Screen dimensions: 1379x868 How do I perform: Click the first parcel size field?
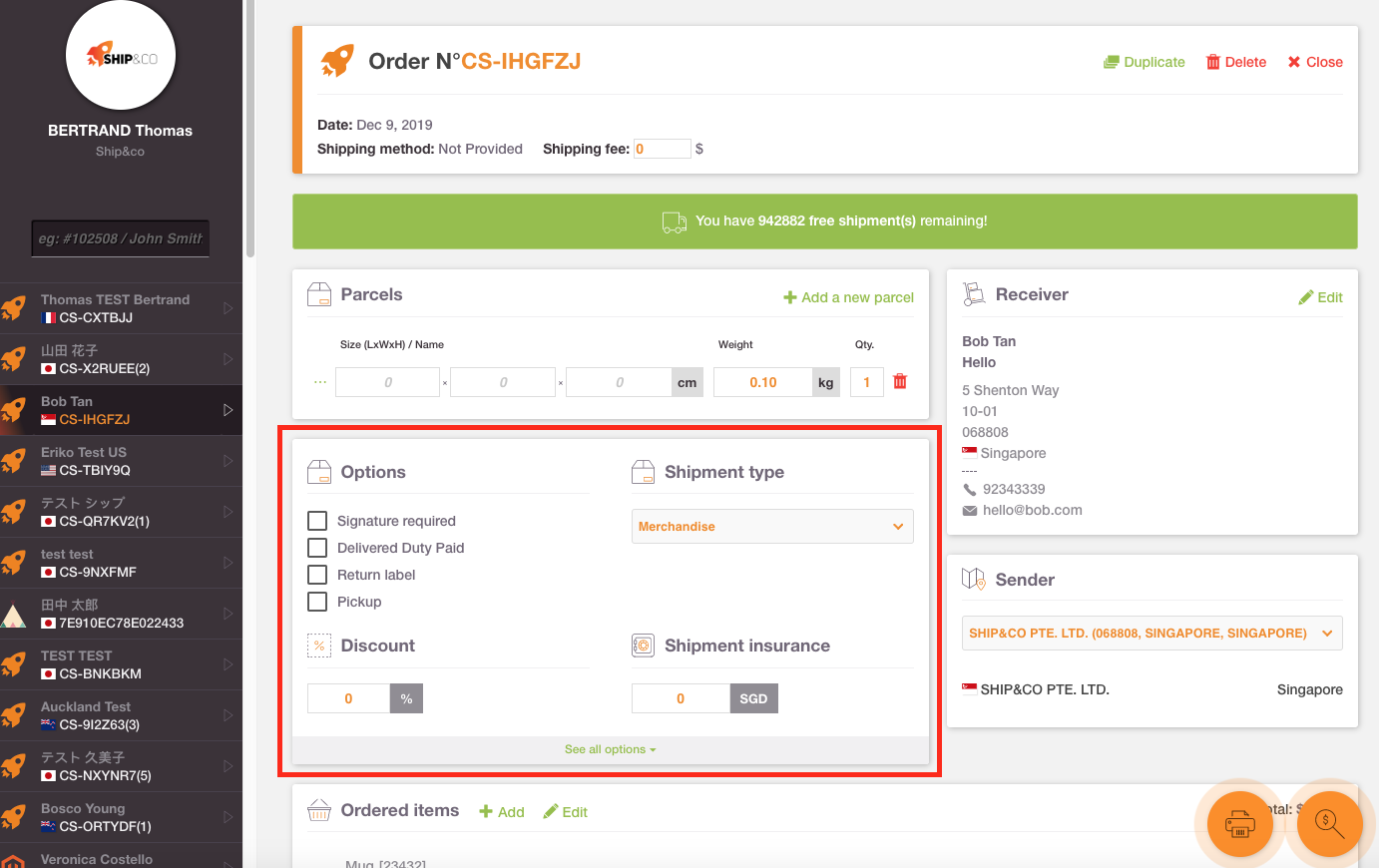(x=388, y=382)
